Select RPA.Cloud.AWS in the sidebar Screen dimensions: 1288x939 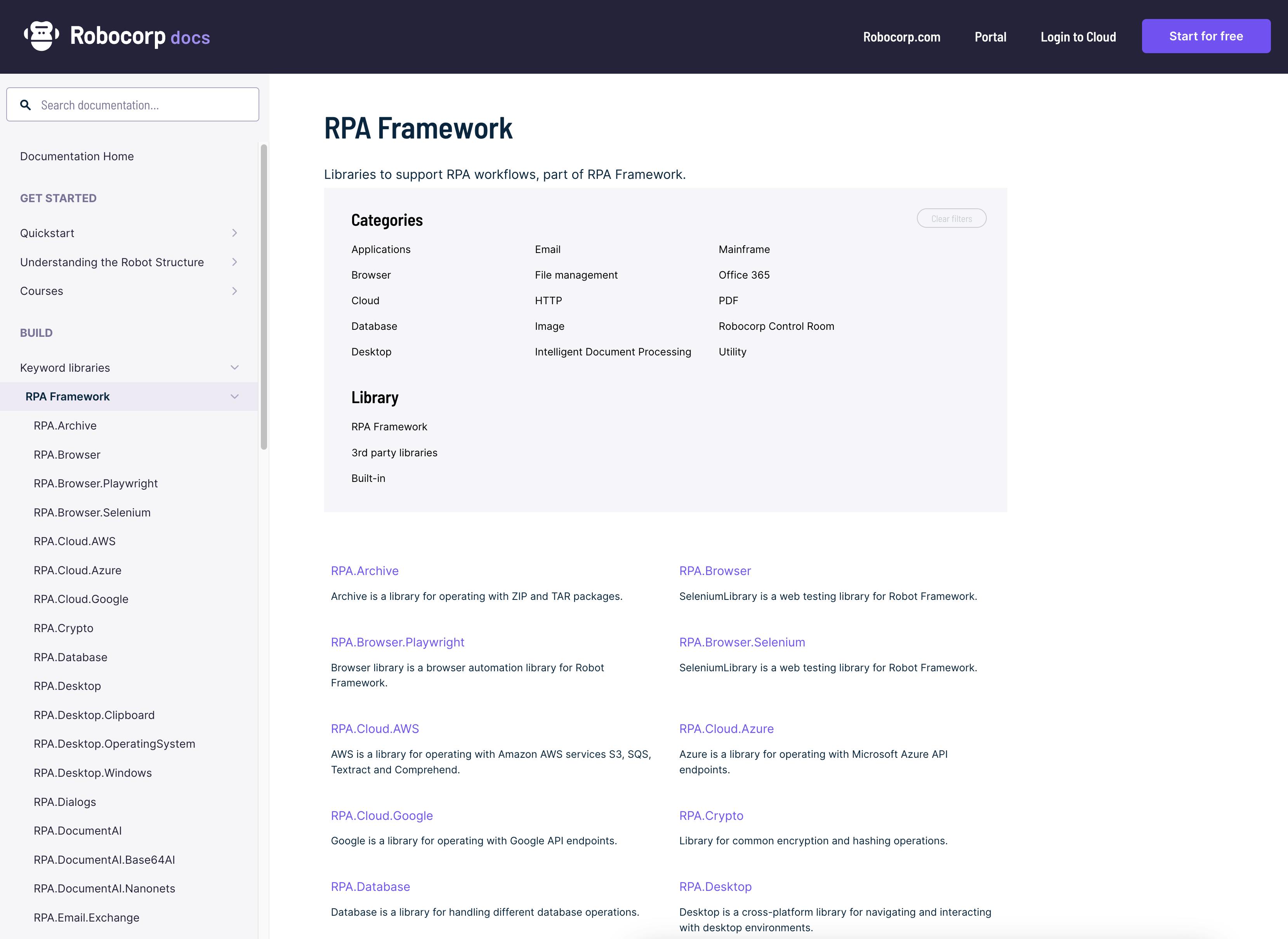point(75,541)
